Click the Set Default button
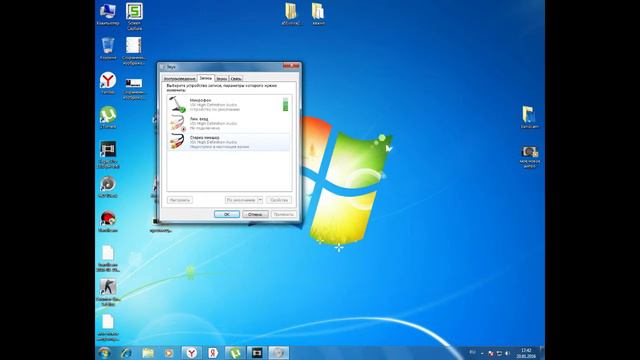Image resolution: width=640 pixels, height=360 pixels. [241, 200]
